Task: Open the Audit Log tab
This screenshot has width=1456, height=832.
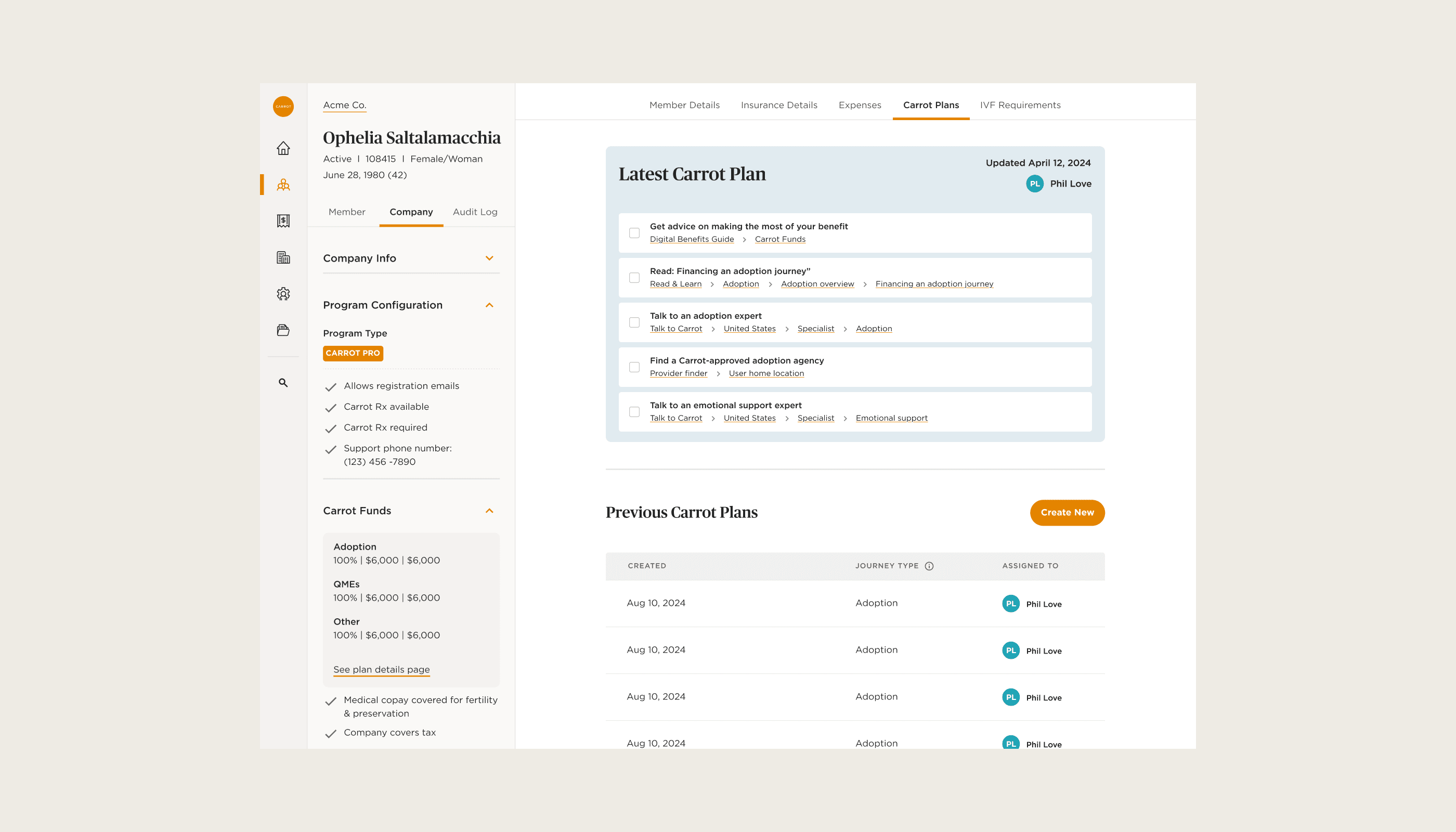Action: point(475,212)
